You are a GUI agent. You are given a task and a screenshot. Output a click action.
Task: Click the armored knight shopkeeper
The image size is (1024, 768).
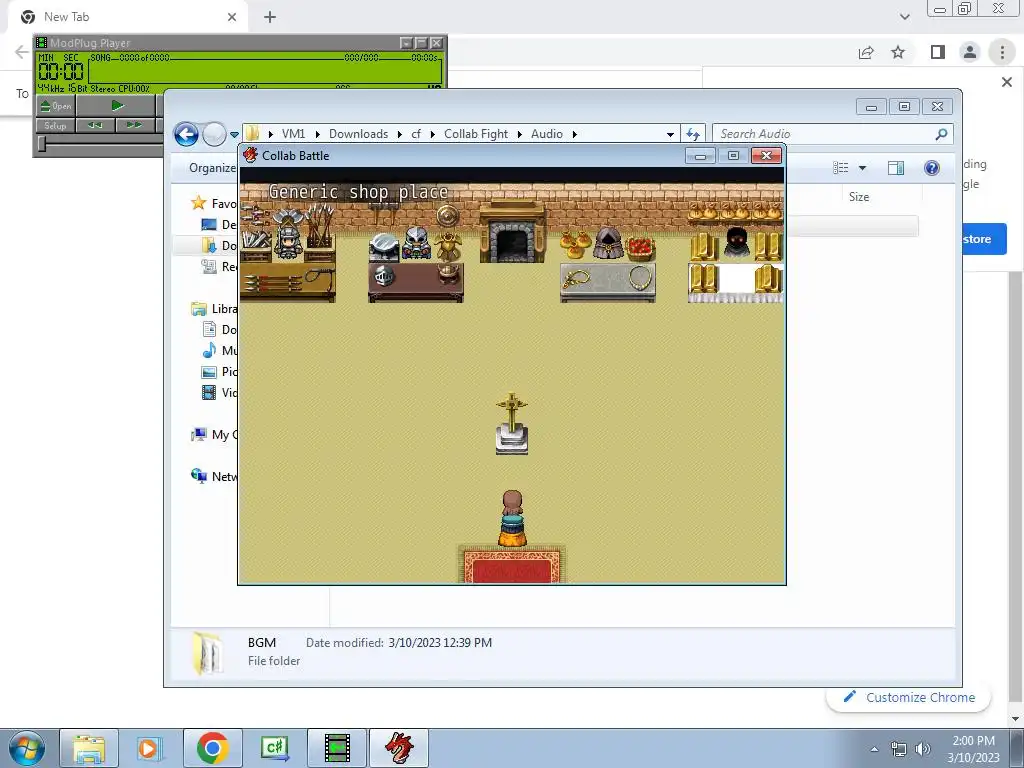(287, 241)
